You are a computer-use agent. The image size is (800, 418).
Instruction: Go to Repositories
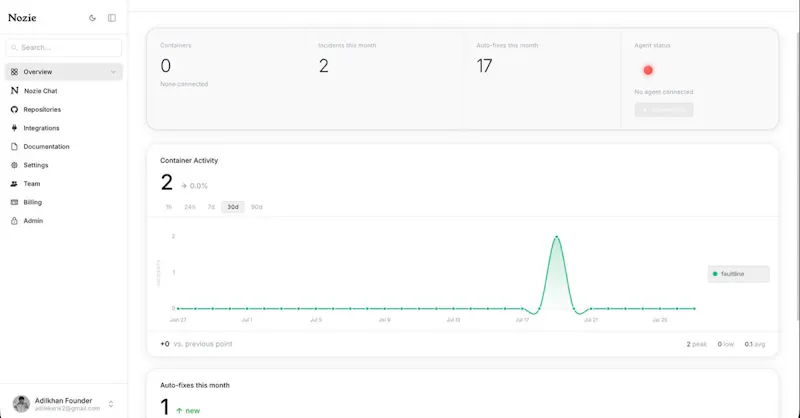pyautogui.click(x=64, y=109)
